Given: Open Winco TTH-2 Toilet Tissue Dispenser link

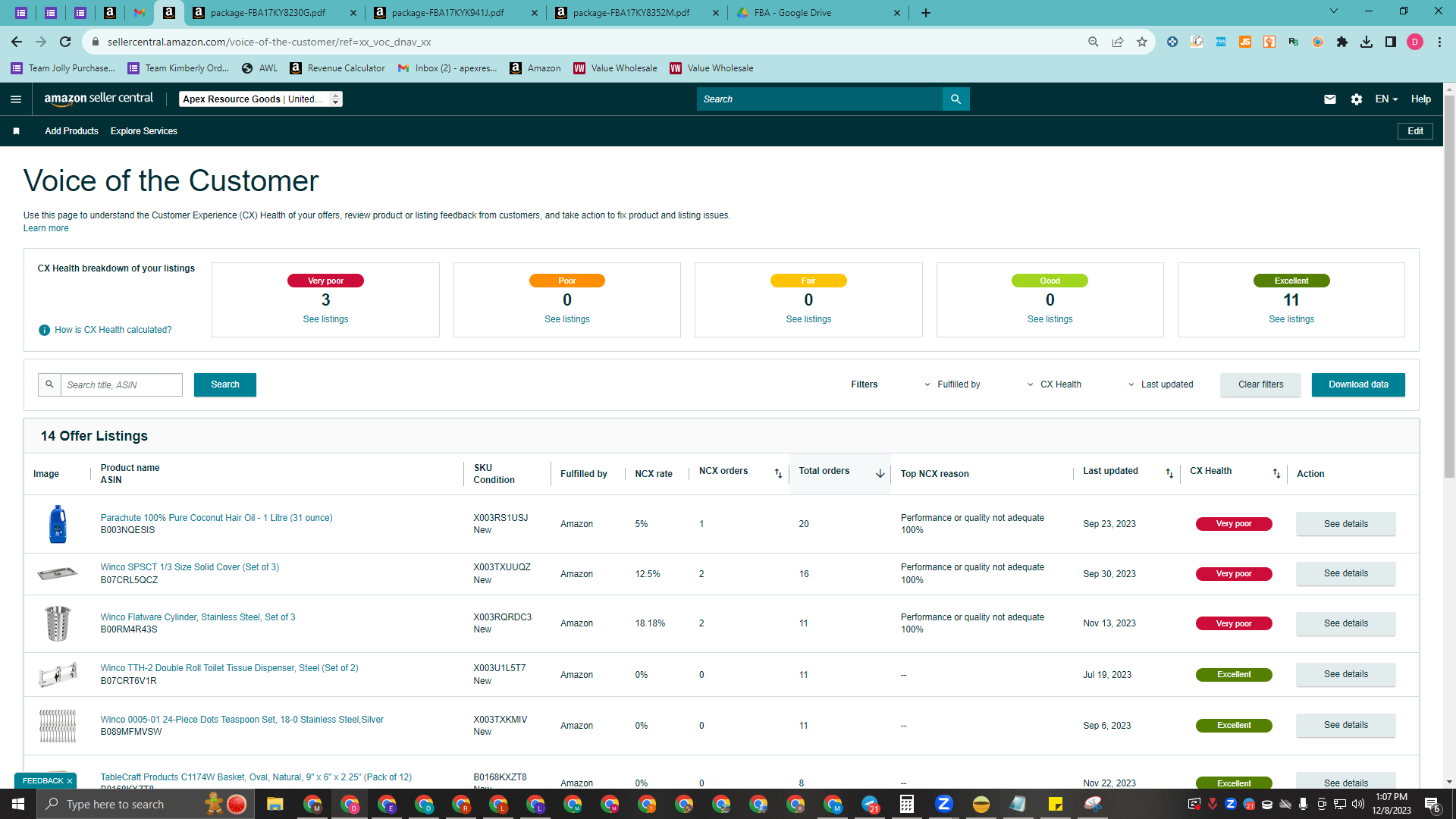Looking at the screenshot, I should 229,668.
